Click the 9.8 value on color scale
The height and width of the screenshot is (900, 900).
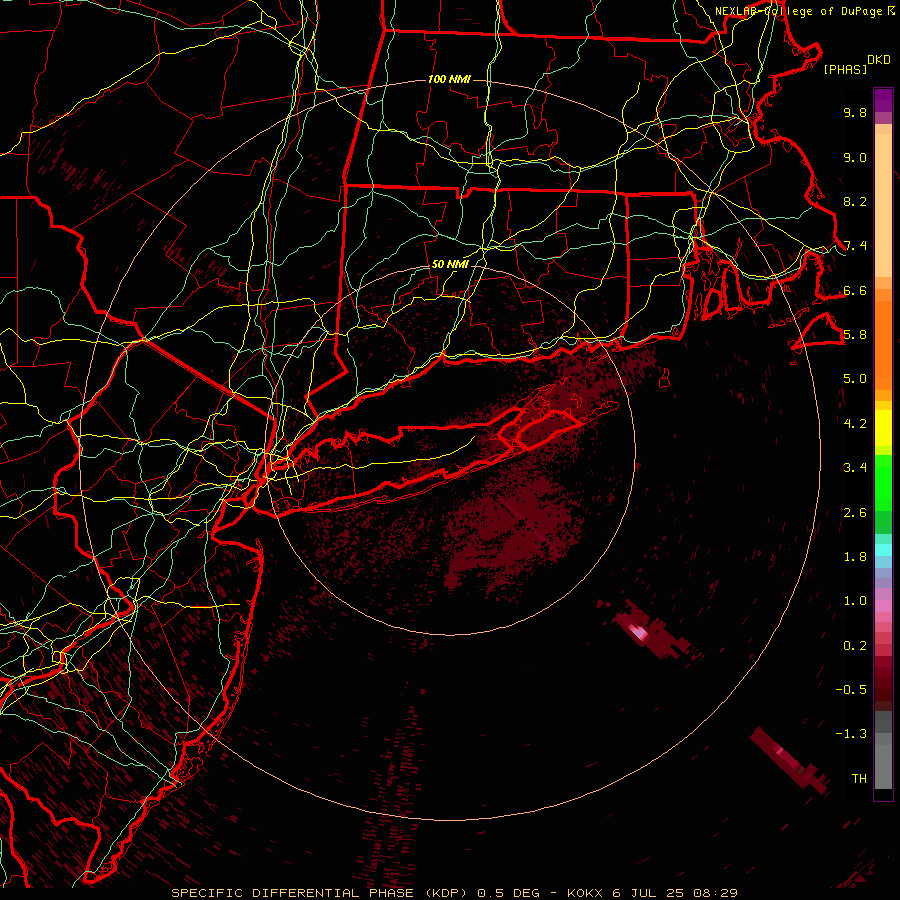855,112
